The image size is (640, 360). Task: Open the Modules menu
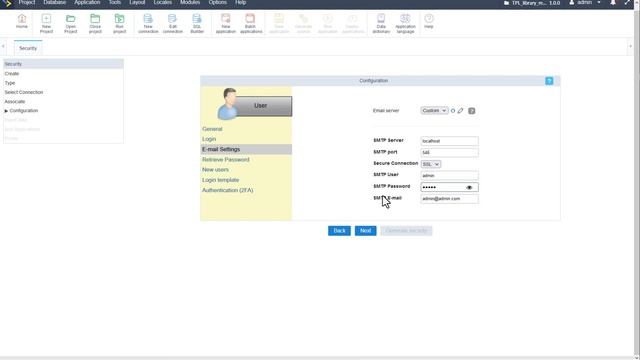tap(190, 2)
